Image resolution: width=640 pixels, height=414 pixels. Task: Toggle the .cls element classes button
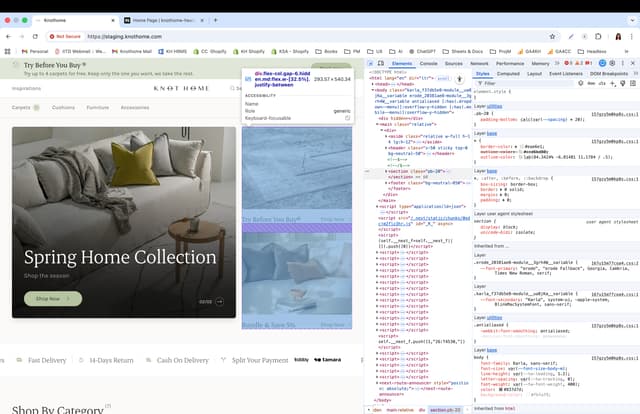point(602,83)
